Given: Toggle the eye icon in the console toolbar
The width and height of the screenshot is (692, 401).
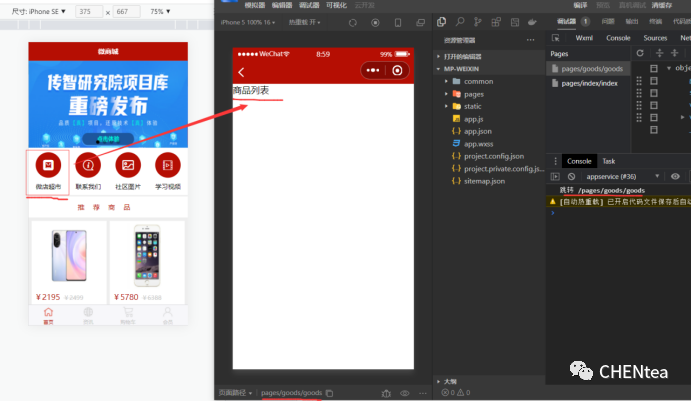Looking at the screenshot, I should click(x=675, y=176).
